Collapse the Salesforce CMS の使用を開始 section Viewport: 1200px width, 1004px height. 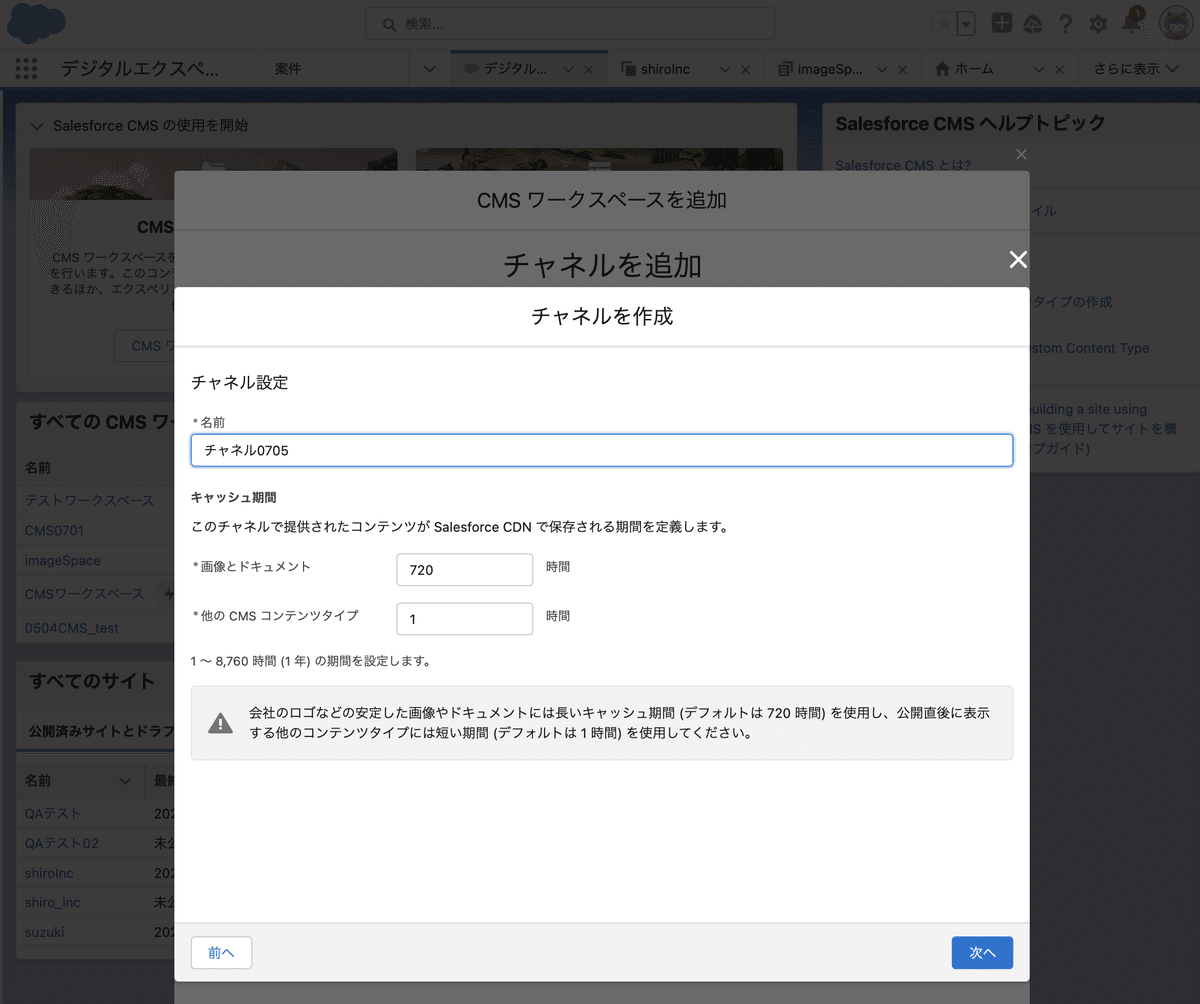point(37,126)
